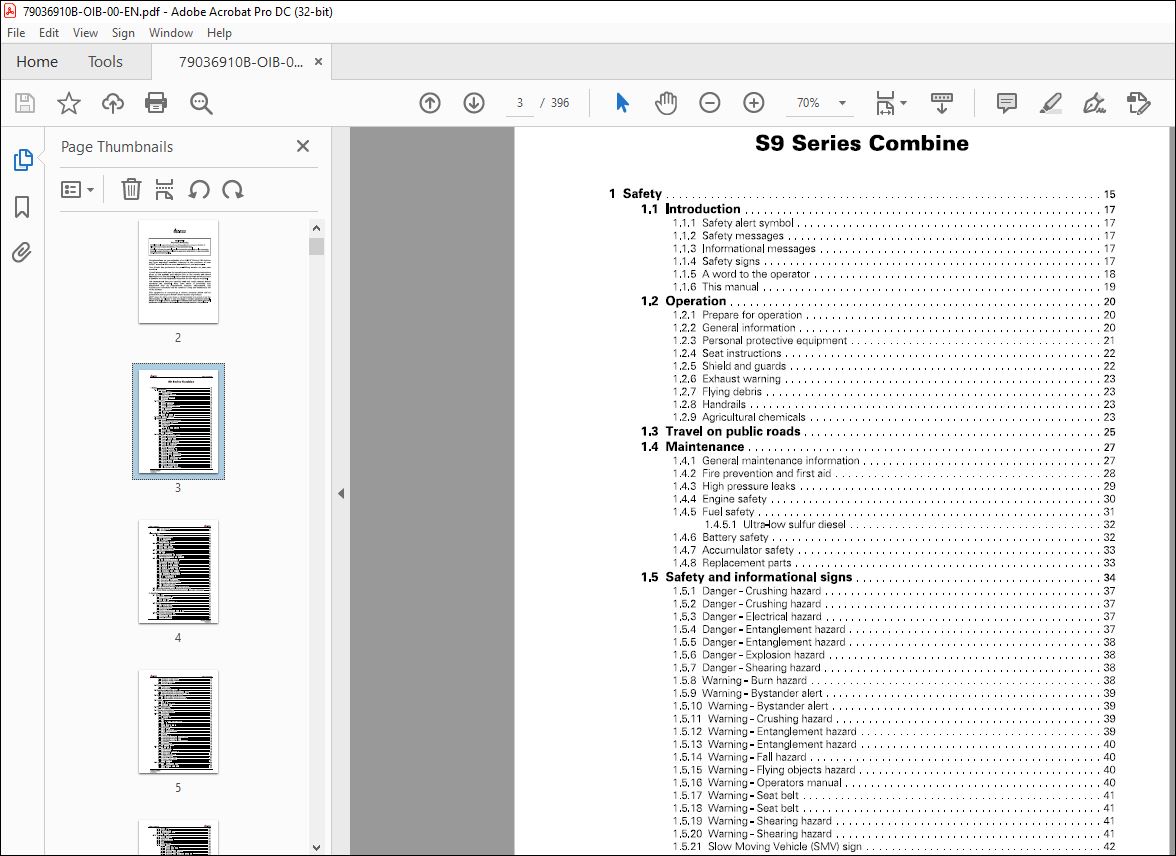Screen dimensions: 1176x856
Task: Open Page Thumbnails sidebar icon
Action: pyautogui.click(x=22, y=159)
